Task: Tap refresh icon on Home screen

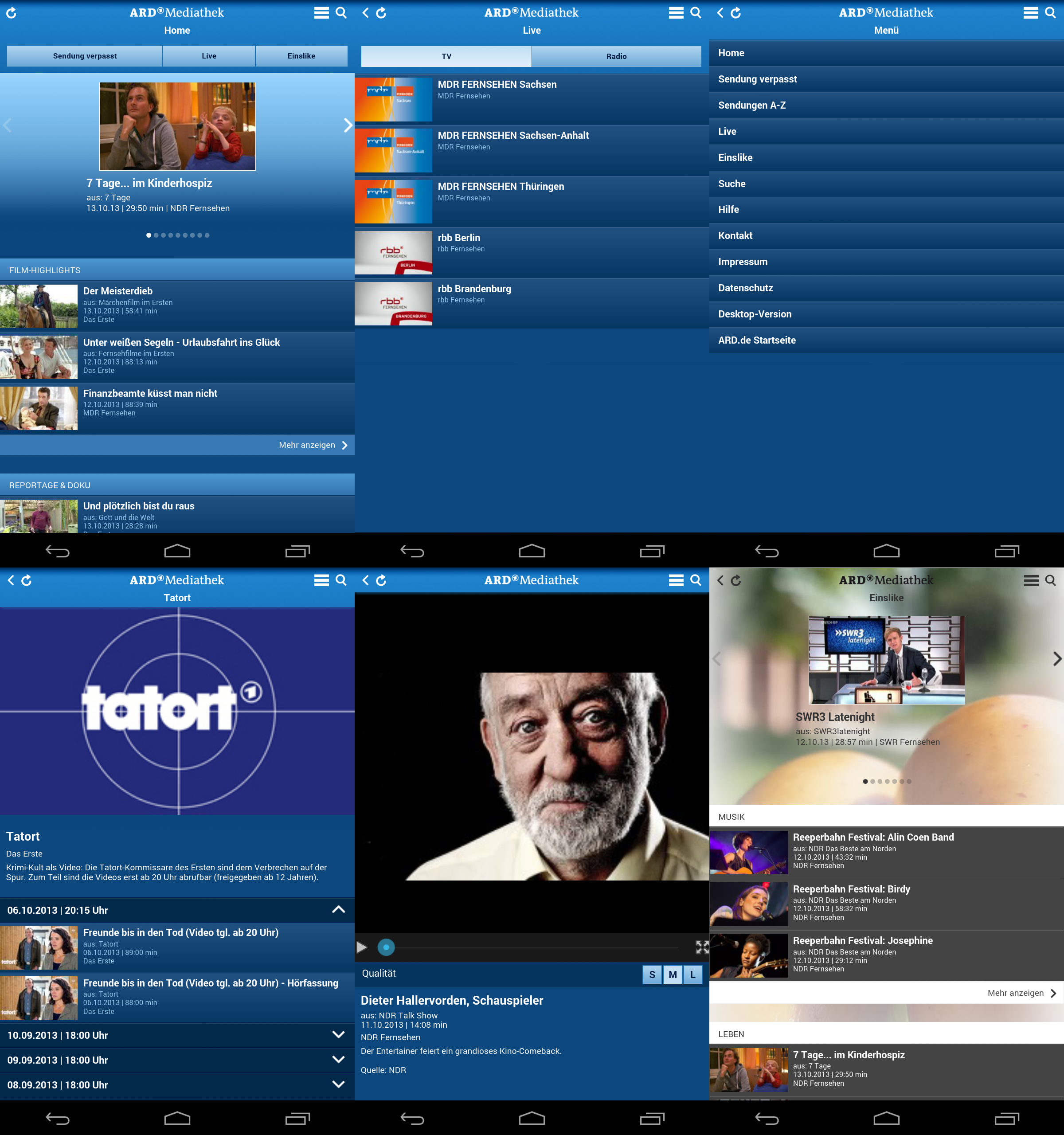Action: (x=12, y=12)
